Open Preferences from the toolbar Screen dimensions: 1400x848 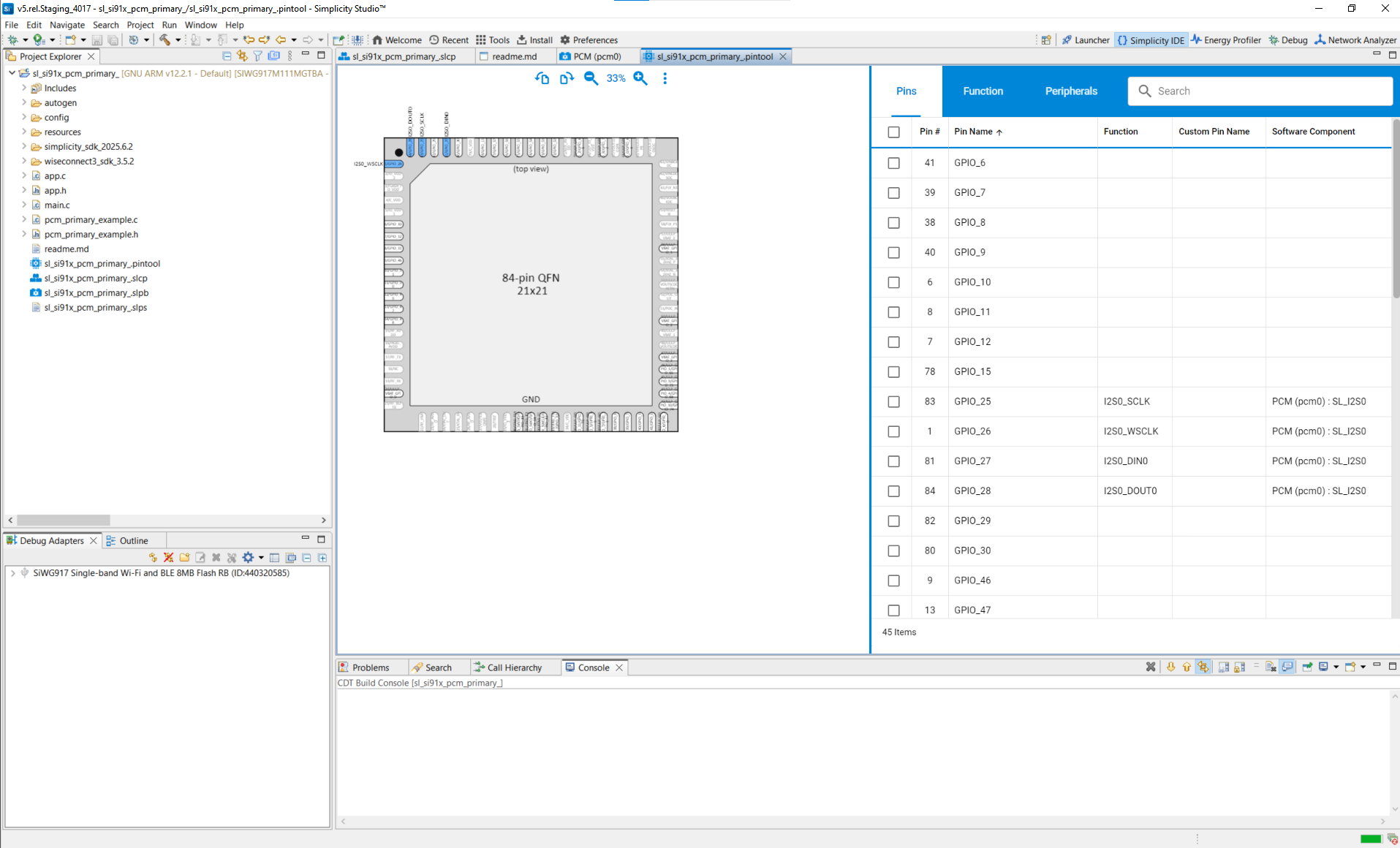point(589,40)
